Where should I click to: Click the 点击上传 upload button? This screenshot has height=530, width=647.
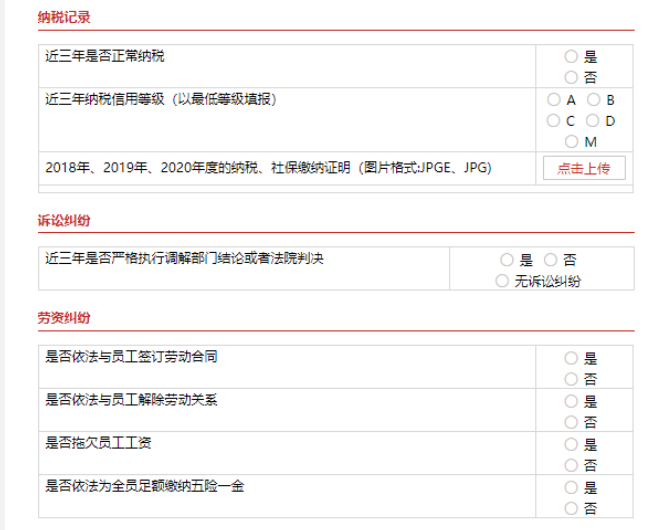tap(584, 168)
